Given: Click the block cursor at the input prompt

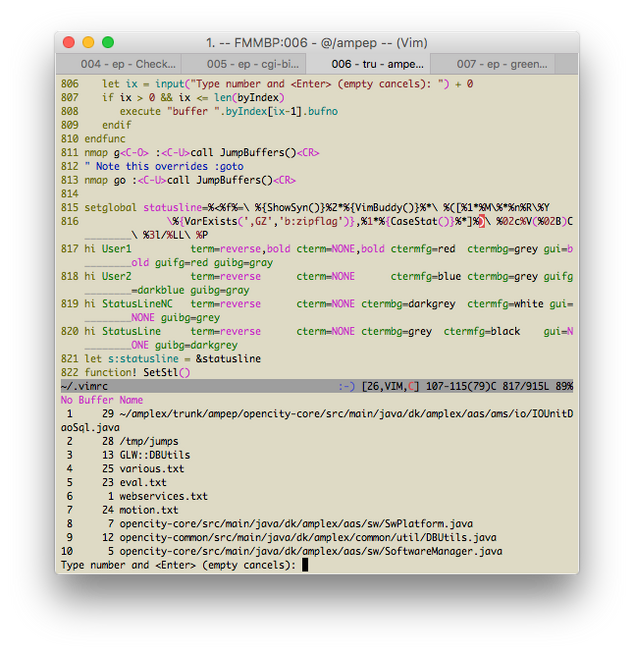Looking at the screenshot, I should point(305,565).
